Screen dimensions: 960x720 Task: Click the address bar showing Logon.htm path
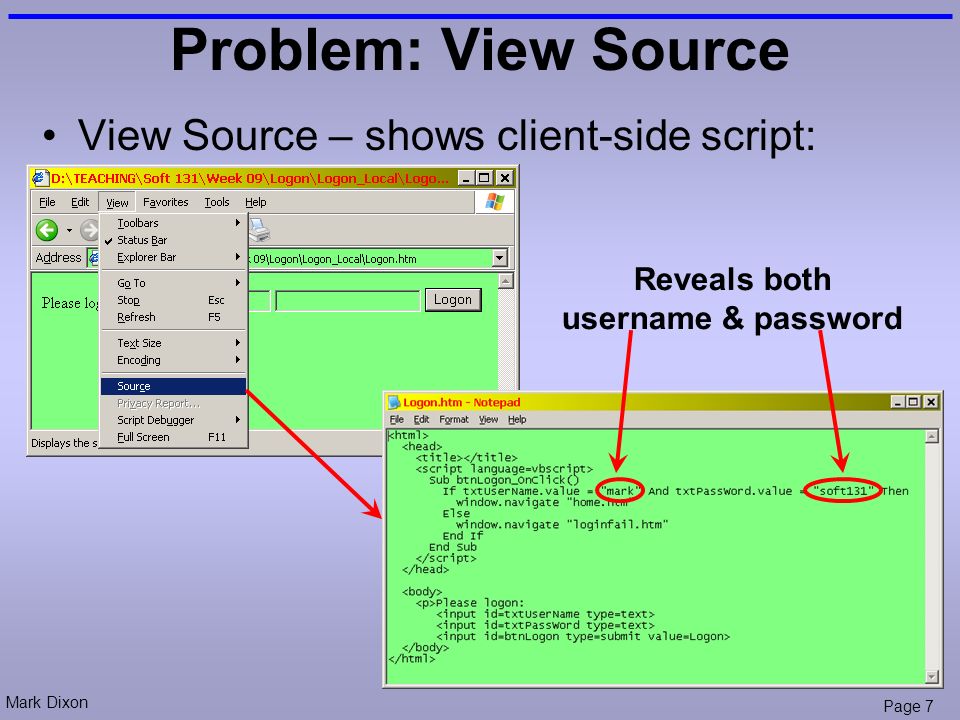(x=370, y=258)
